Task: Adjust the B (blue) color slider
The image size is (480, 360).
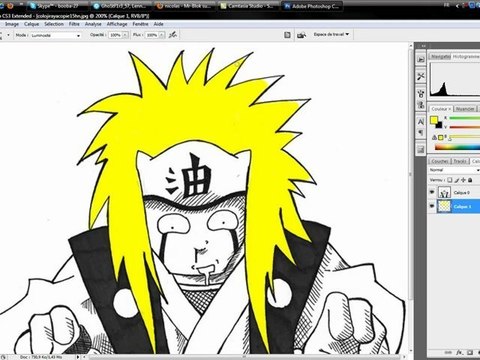Action: point(465,137)
